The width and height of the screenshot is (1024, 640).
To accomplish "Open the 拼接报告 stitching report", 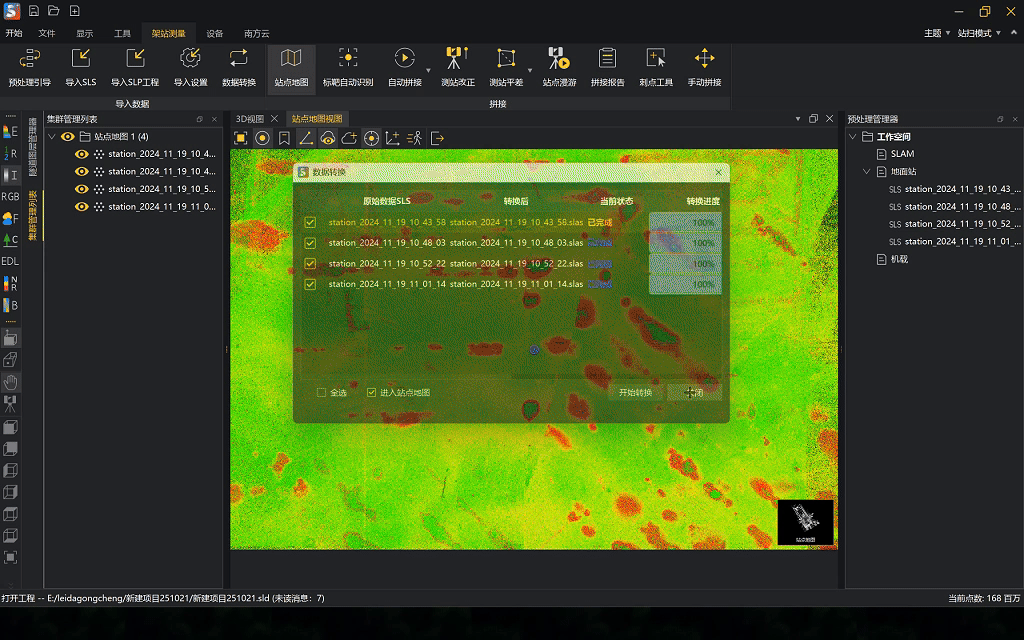I will pos(607,66).
